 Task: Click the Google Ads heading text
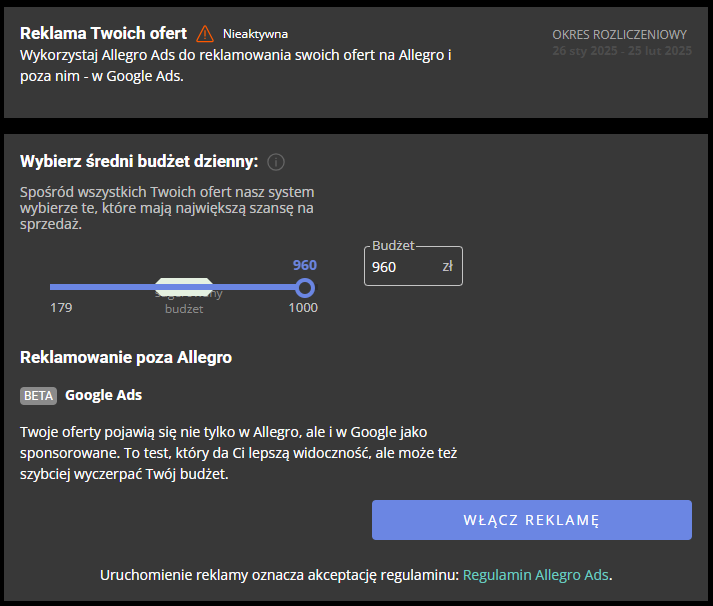click(104, 395)
